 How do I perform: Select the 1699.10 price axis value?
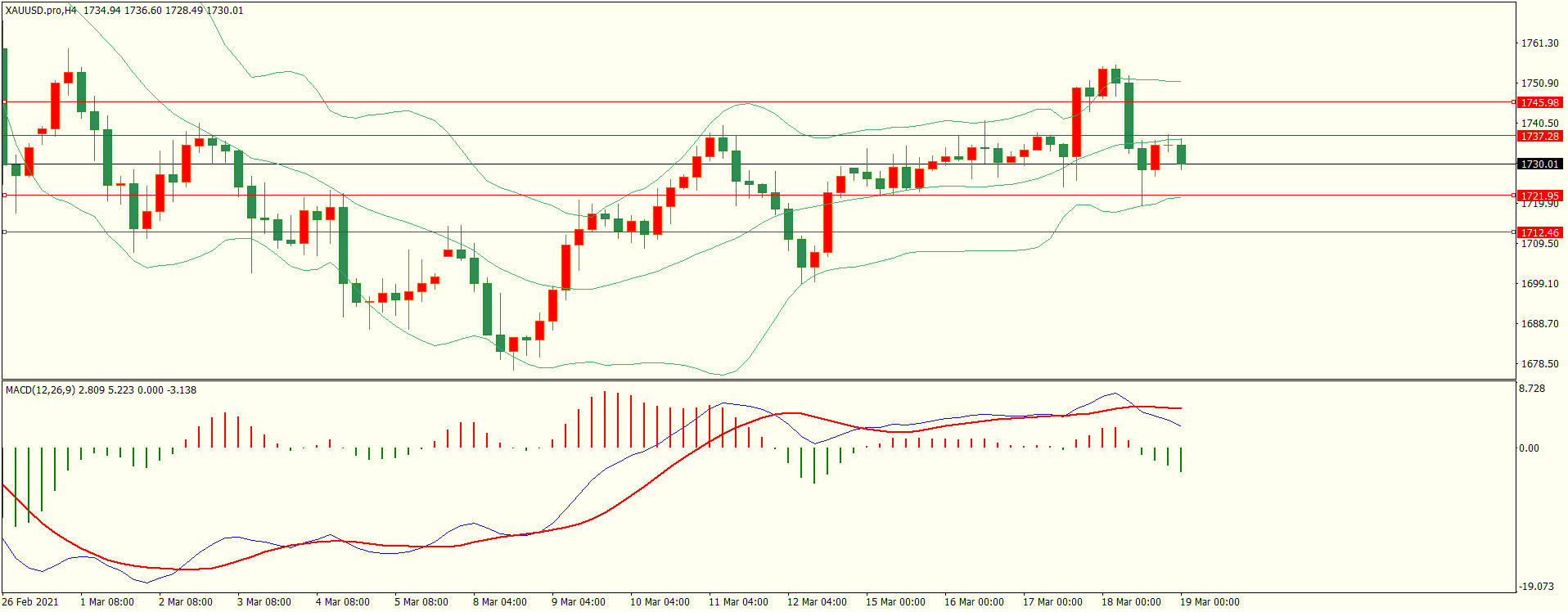point(1539,284)
